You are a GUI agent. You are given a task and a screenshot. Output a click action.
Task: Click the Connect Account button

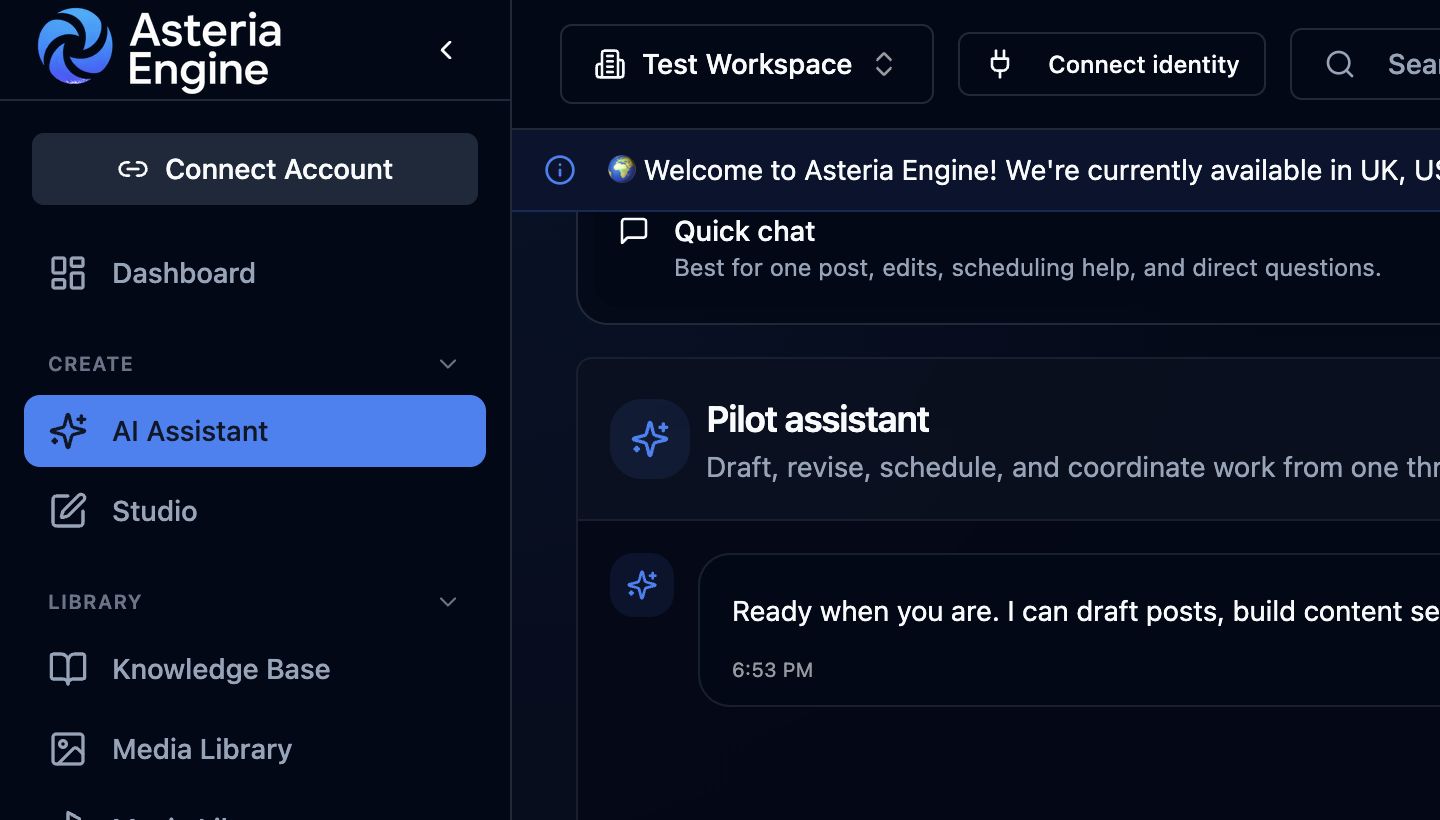(x=255, y=169)
